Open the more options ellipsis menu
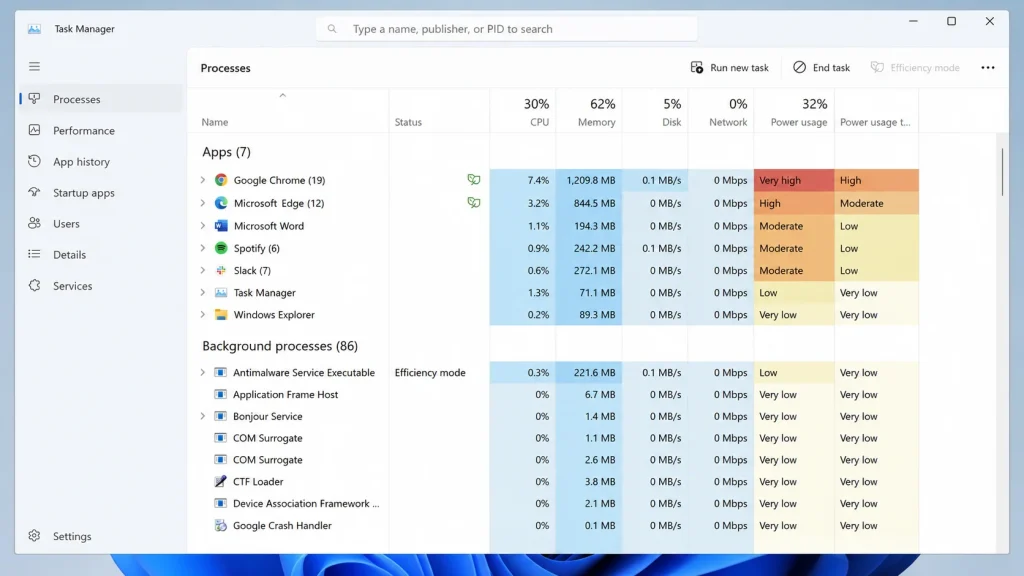Image resolution: width=1024 pixels, height=576 pixels. (987, 67)
